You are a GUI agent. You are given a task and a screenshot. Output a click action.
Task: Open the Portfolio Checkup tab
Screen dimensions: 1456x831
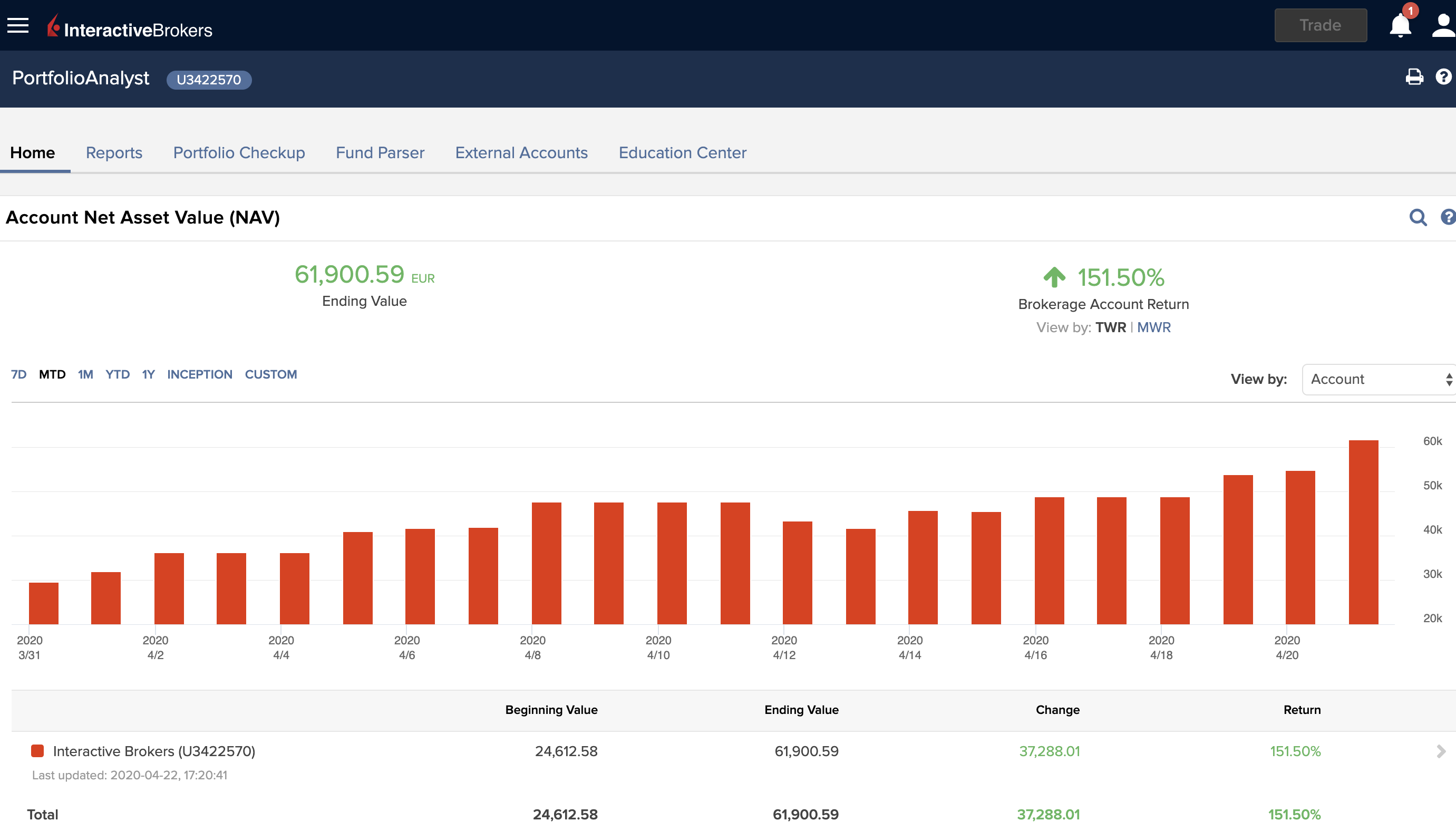(x=239, y=153)
